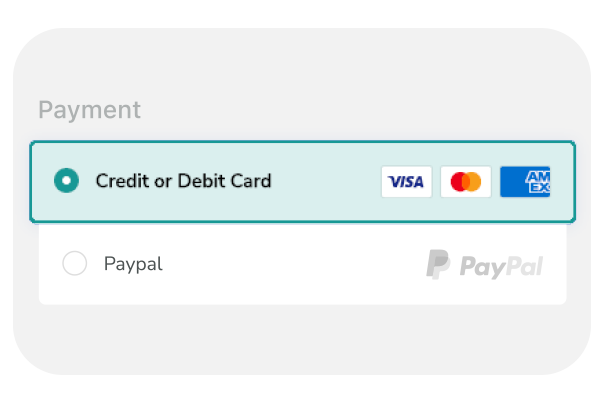Click the orange circle of the Mastercard logo

pos(473,181)
